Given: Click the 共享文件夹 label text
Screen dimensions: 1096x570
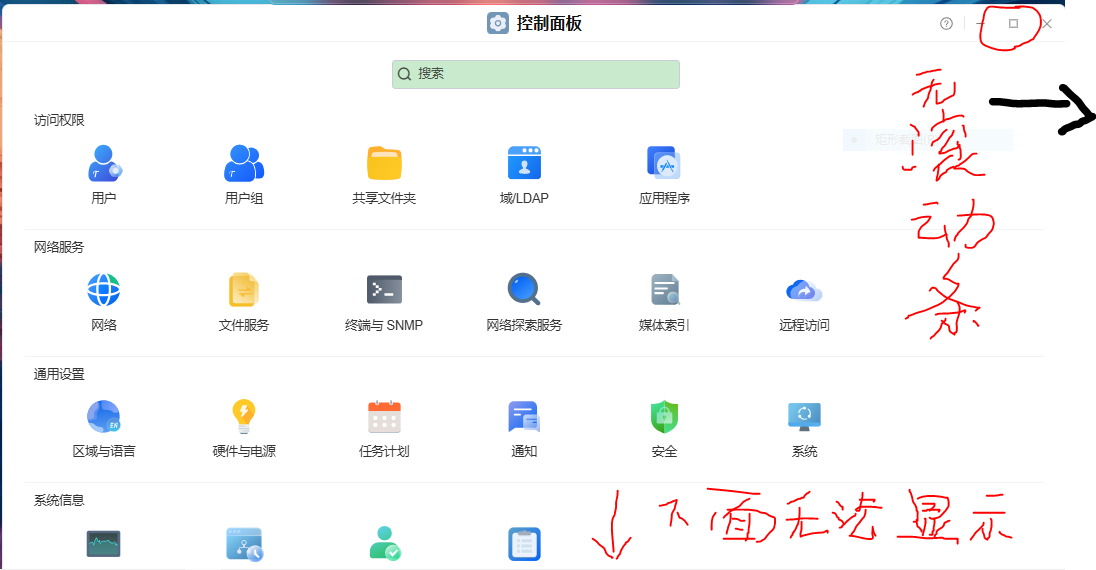Looking at the screenshot, I should [384, 198].
